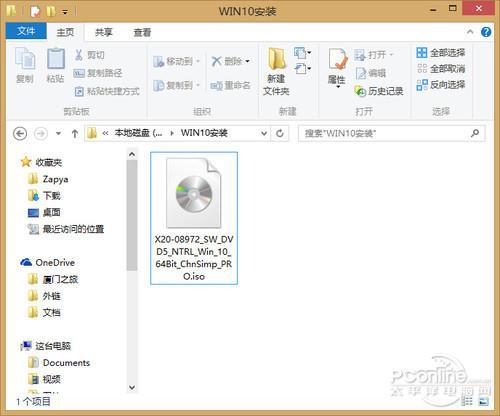Open the New item dropdown icon
500x416 pixels.
303,53
